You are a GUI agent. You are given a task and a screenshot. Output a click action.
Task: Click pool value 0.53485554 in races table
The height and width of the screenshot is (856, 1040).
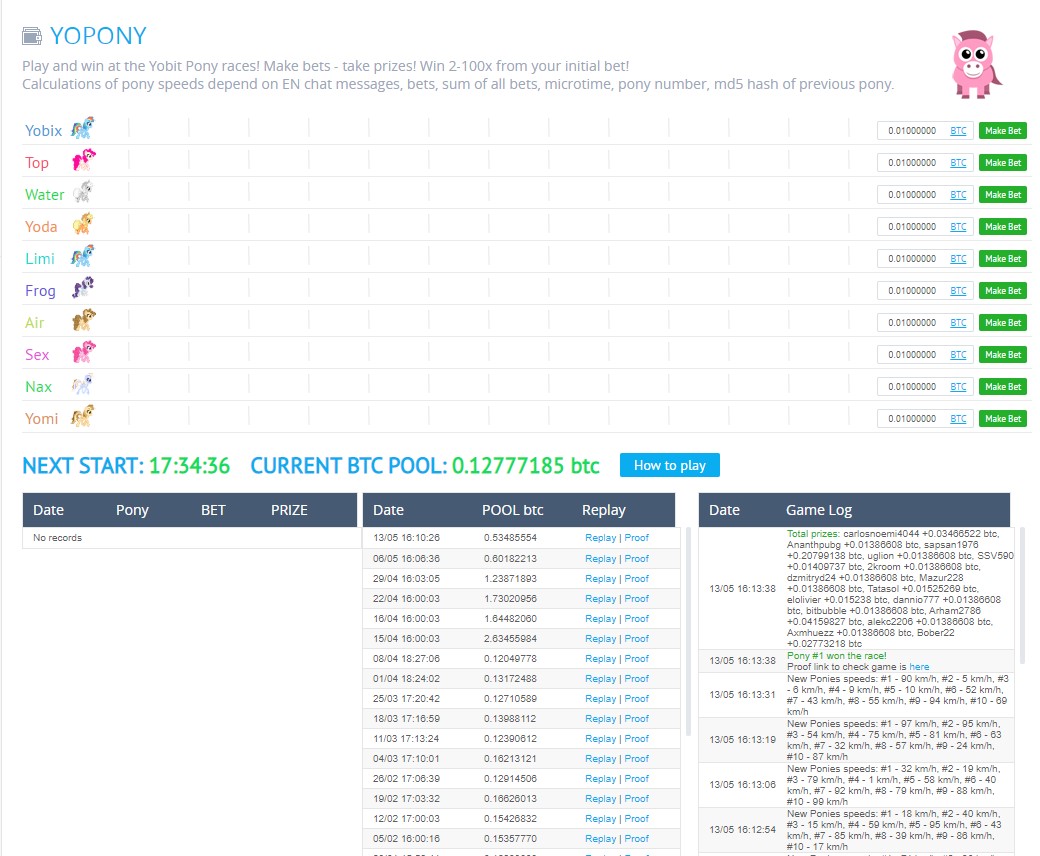(510, 538)
